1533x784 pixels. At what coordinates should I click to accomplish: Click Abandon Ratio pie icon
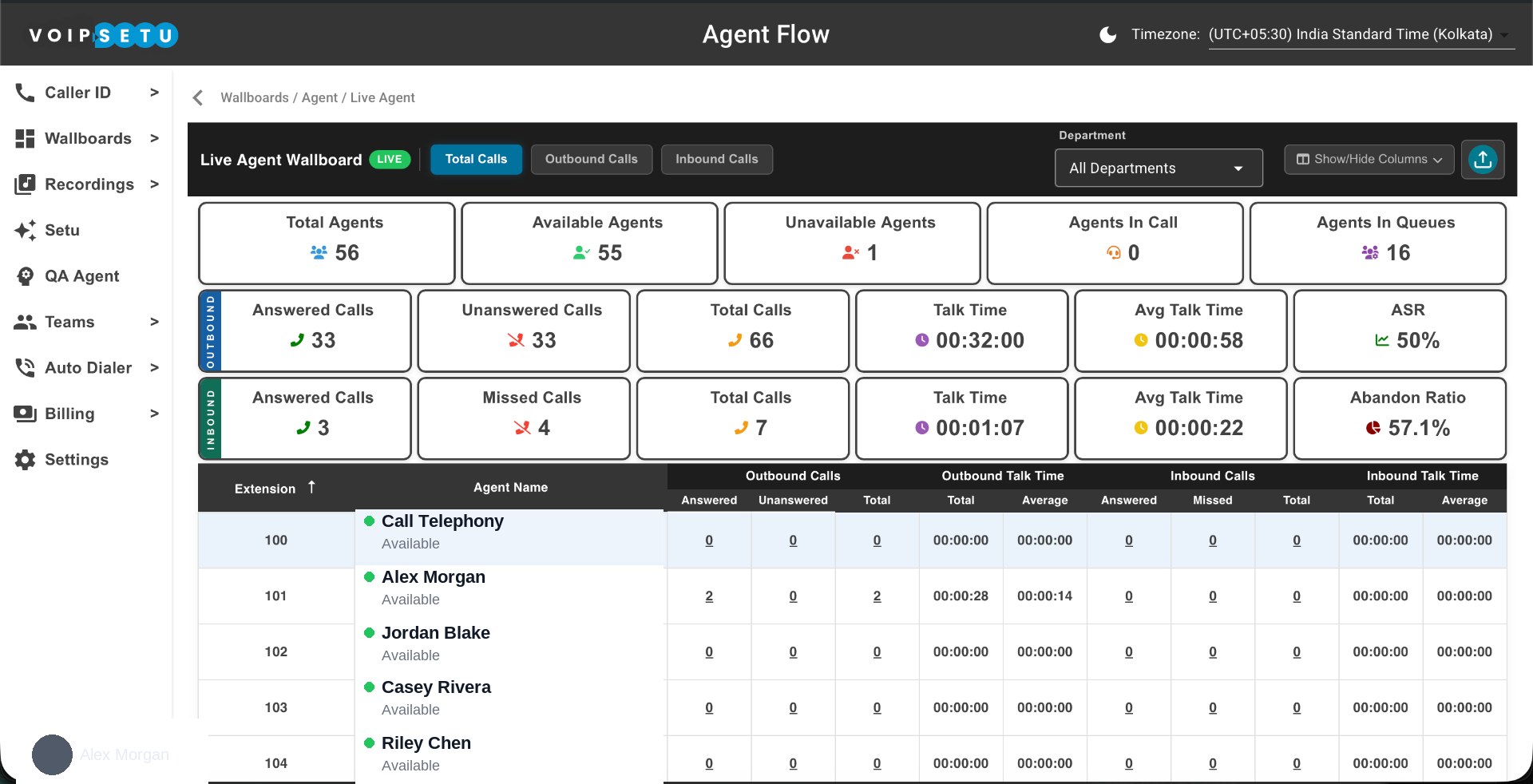tap(1373, 428)
